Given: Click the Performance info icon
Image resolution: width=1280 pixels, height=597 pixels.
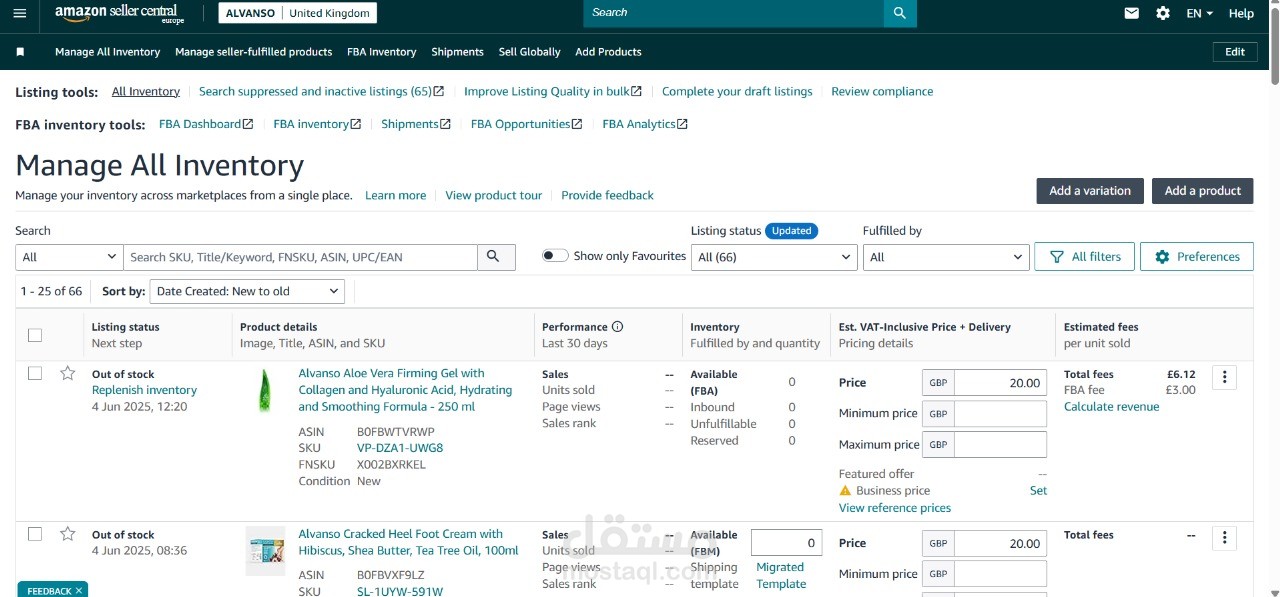Looking at the screenshot, I should pos(617,327).
